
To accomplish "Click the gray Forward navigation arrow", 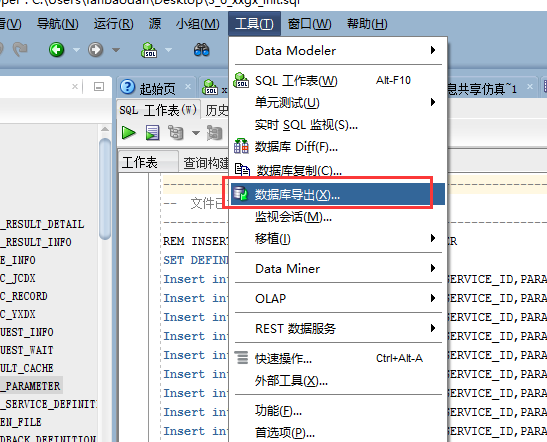I will click(95, 50).
